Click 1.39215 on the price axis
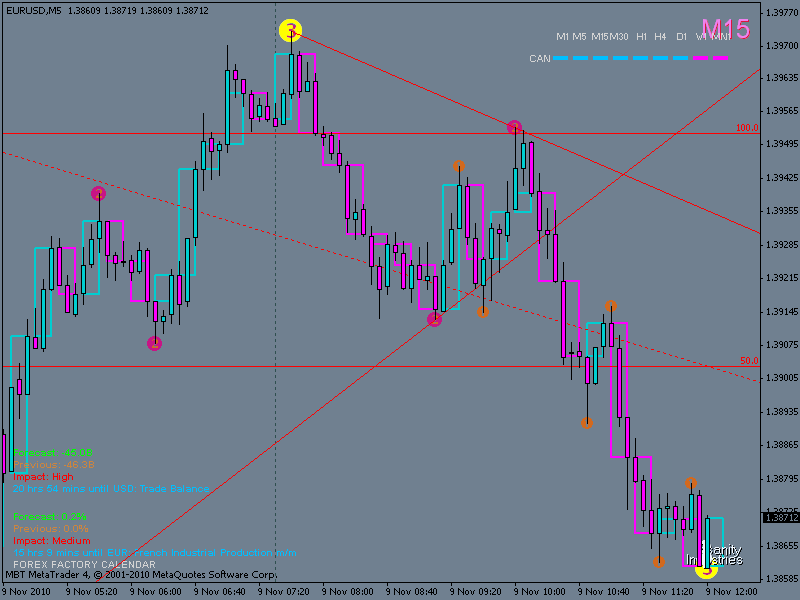The image size is (800, 600). click(782, 278)
